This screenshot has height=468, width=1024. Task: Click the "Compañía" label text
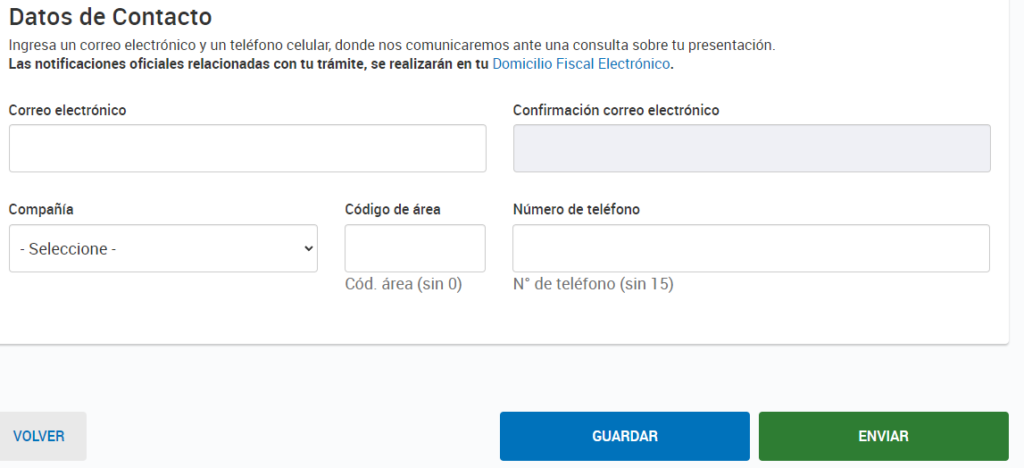pyautogui.click(x=41, y=210)
